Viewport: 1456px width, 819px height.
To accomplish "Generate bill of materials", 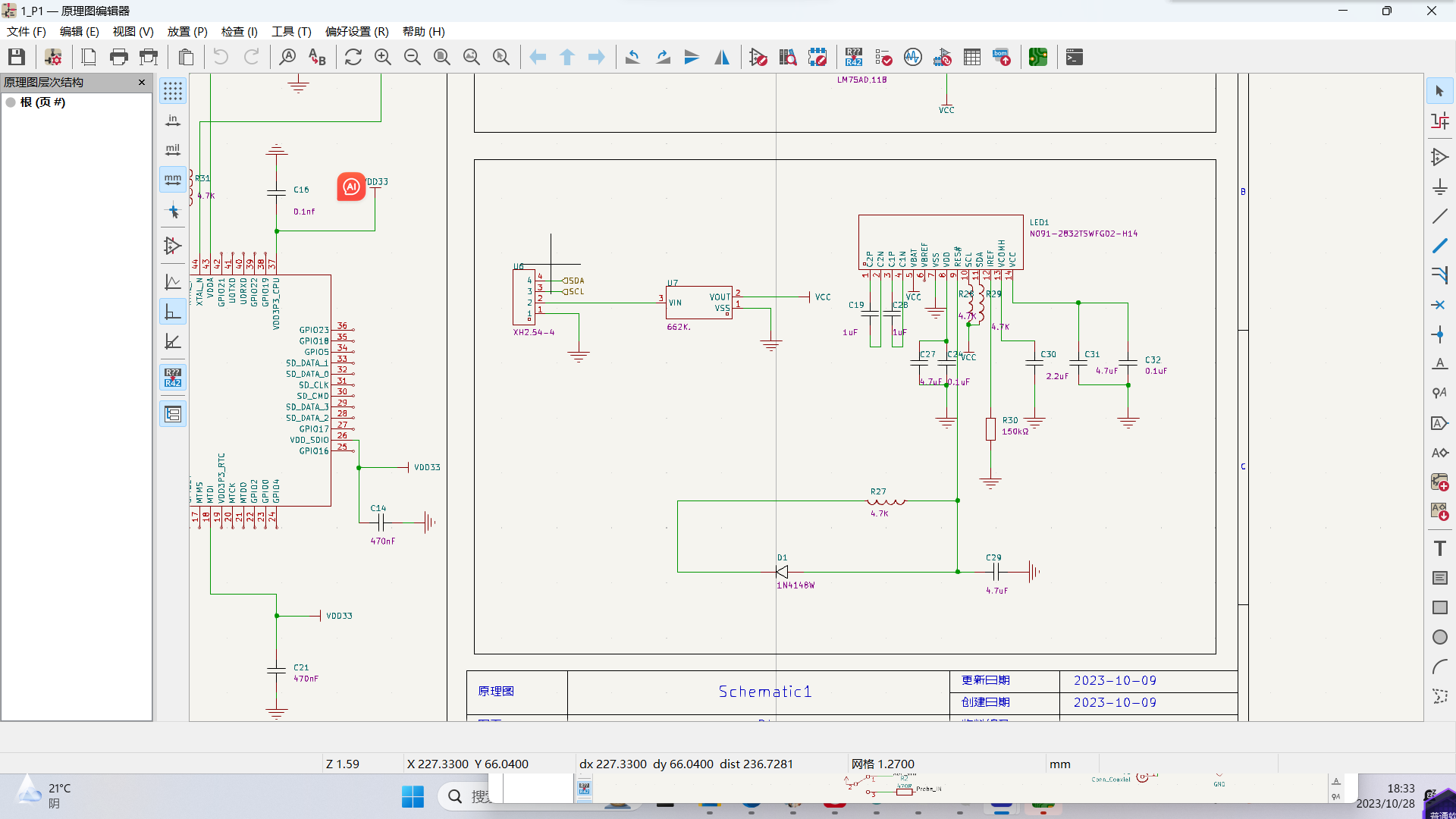I will [x=1002, y=57].
